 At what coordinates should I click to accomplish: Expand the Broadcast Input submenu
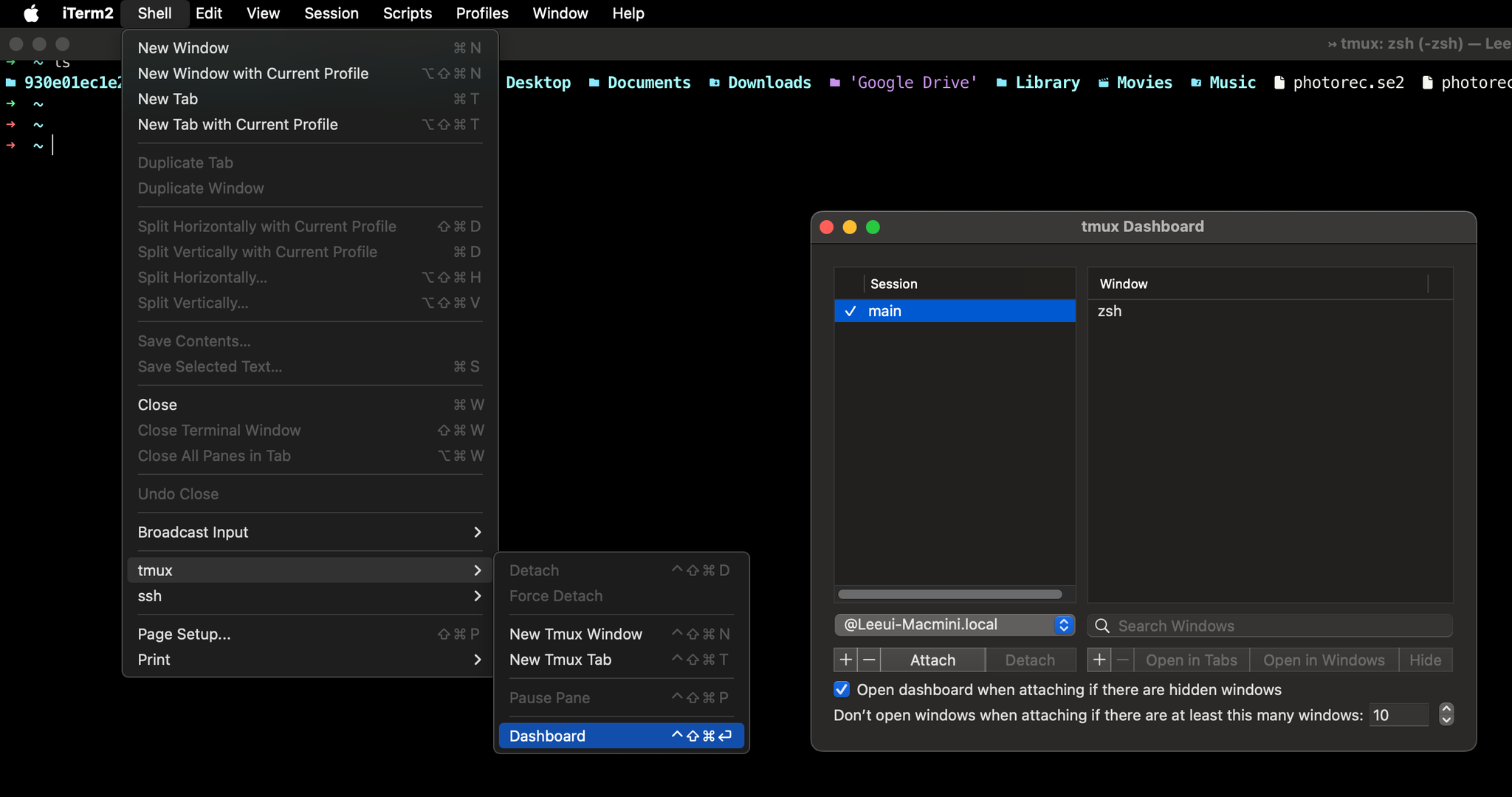click(x=309, y=532)
